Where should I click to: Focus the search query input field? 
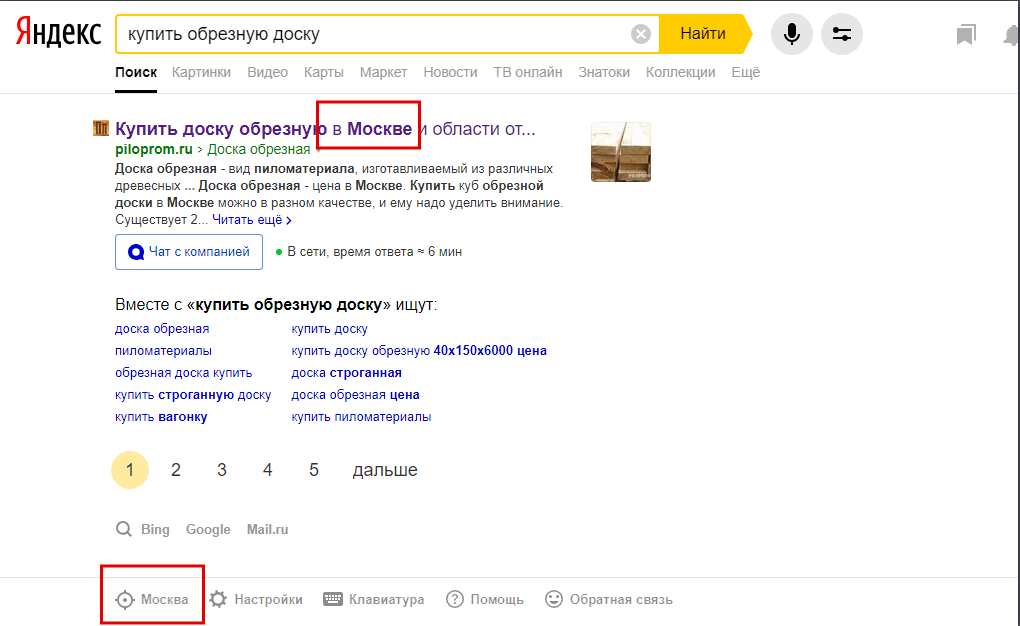pyautogui.click(x=370, y=35)
